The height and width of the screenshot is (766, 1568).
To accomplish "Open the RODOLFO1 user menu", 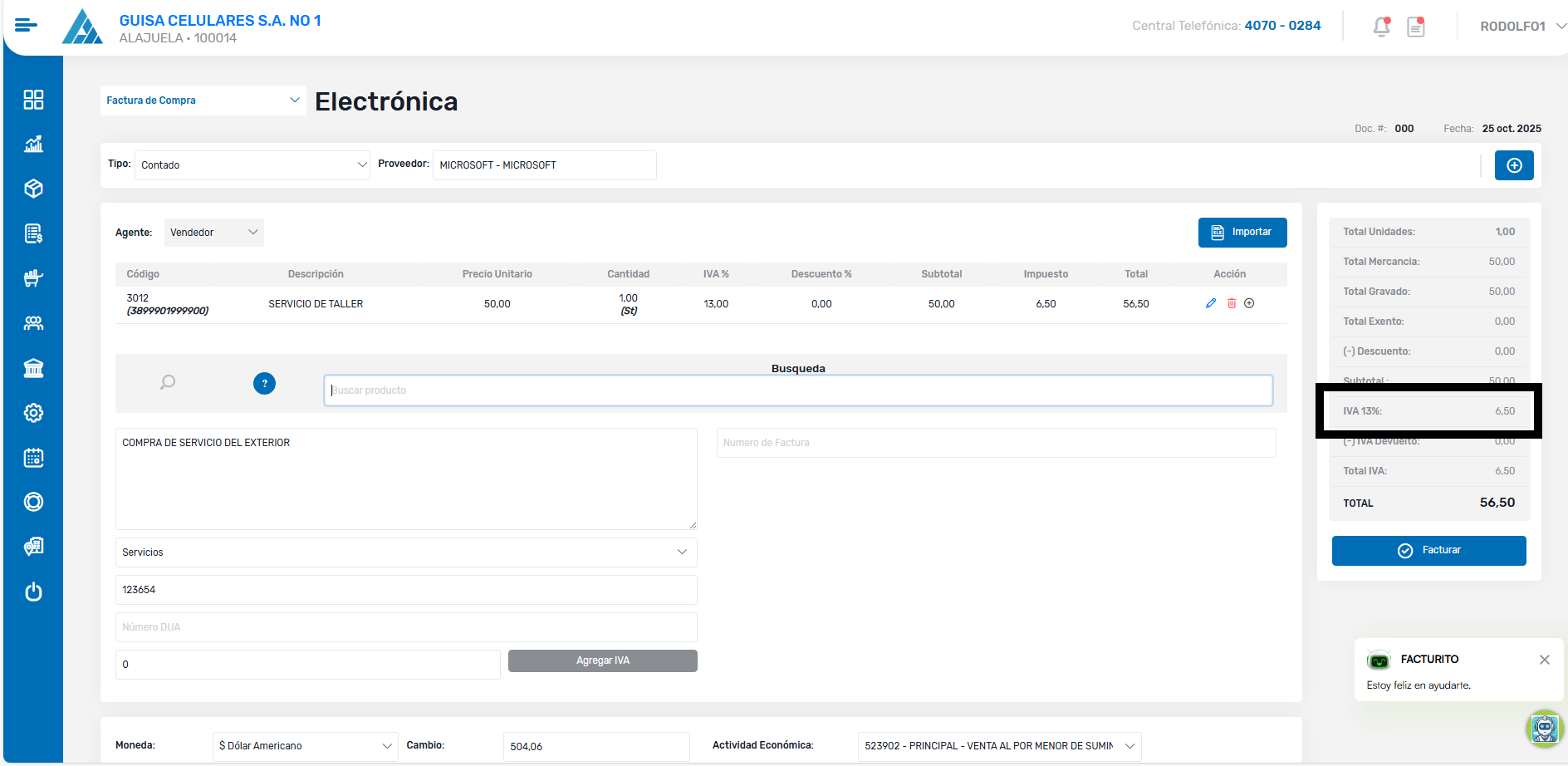I will click(x=1521, y=27).
